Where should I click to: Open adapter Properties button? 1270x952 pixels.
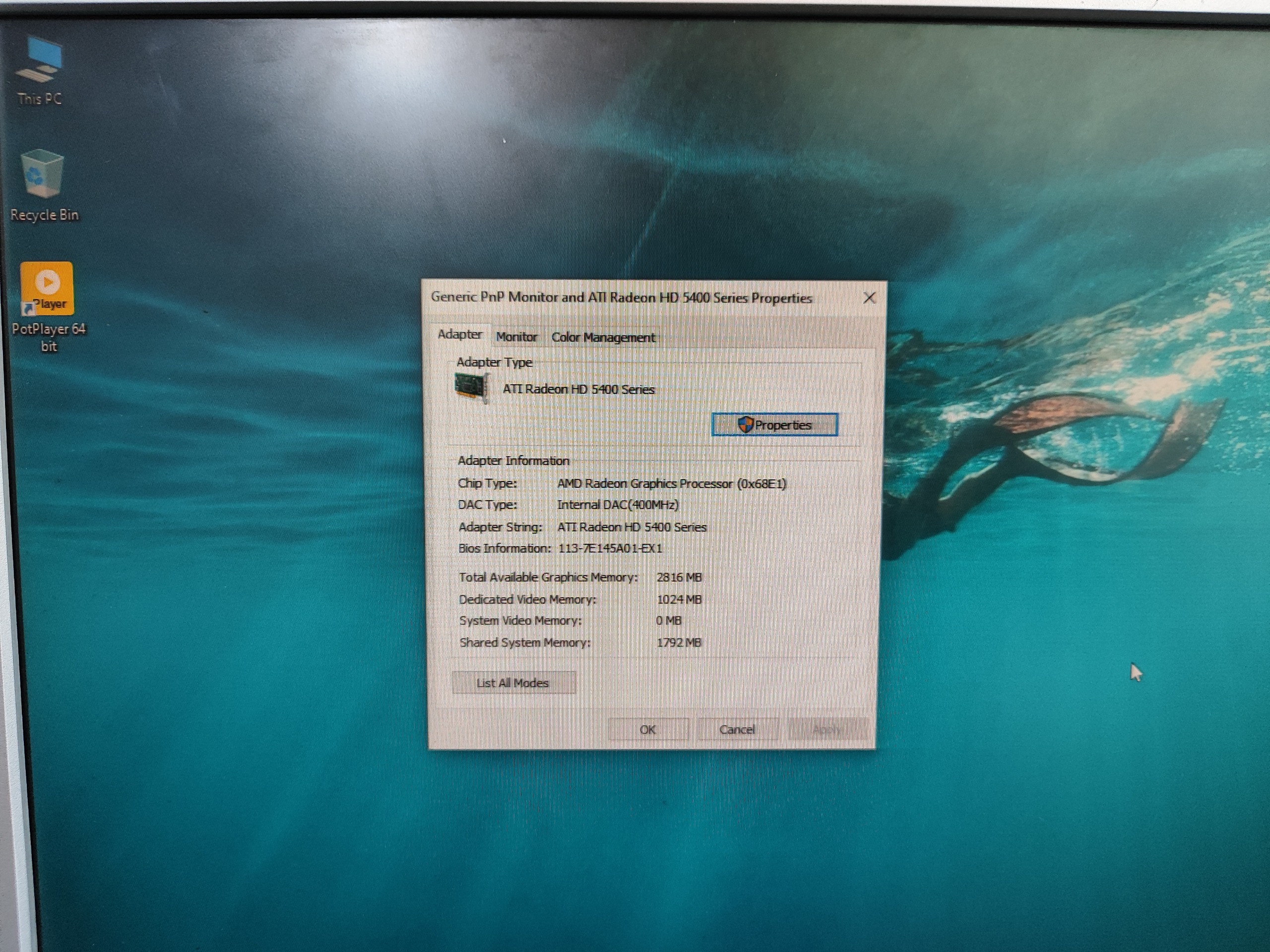(774, 424)
